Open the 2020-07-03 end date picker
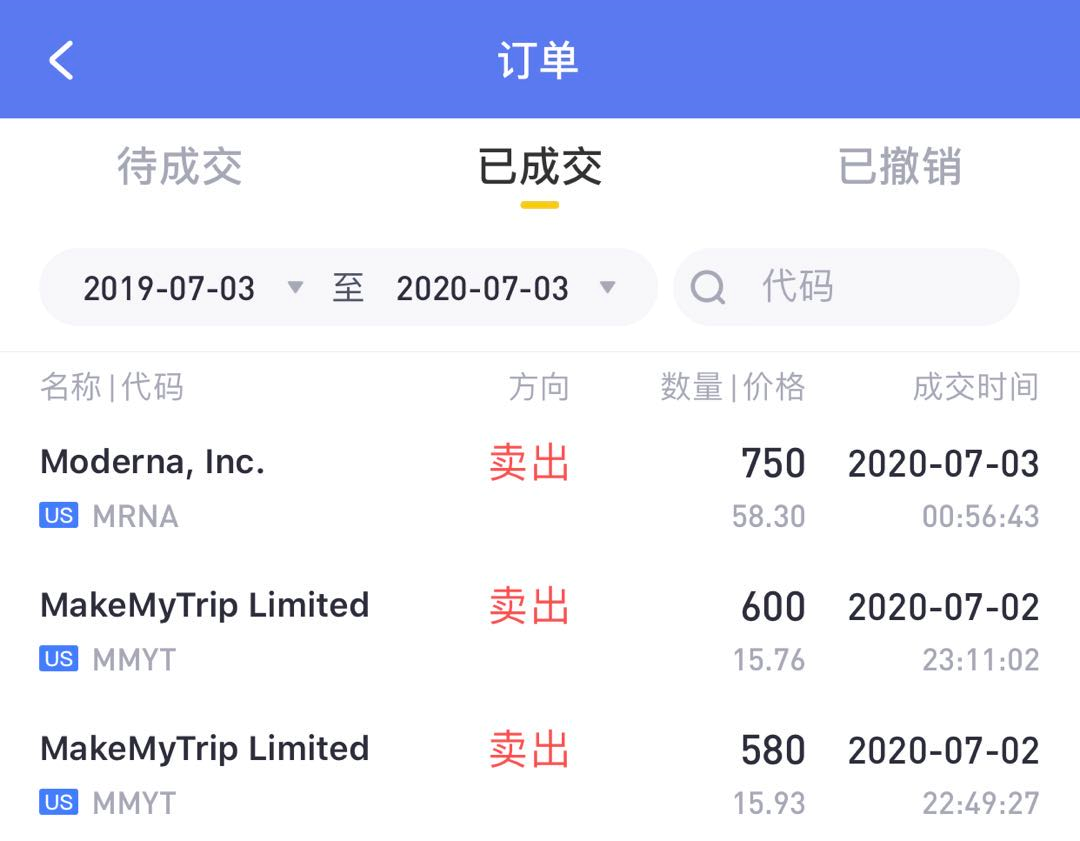 point(482,288)
